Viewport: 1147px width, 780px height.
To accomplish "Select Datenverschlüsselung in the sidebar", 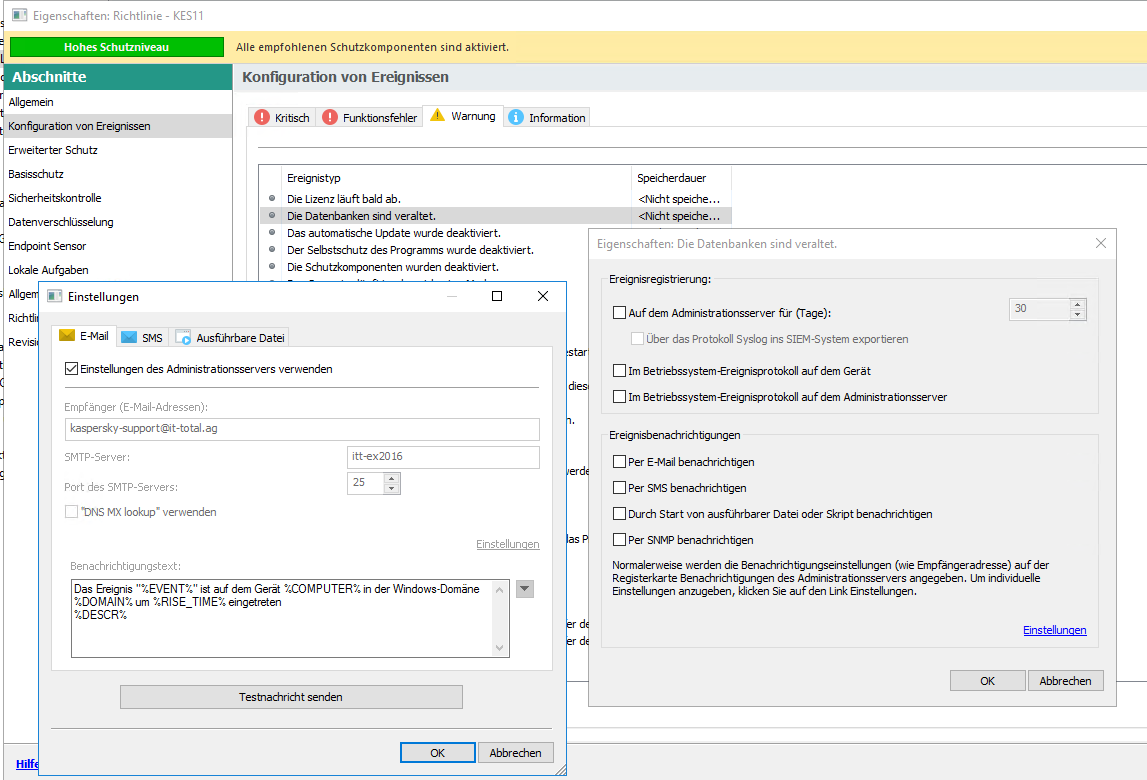I will pos(61,222).
